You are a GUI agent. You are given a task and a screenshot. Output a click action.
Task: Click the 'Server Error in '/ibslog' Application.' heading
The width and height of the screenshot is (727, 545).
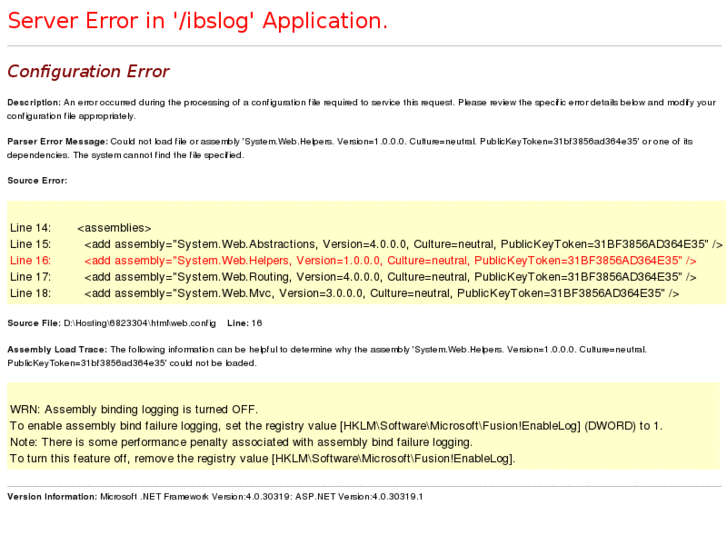pos(198,21)
